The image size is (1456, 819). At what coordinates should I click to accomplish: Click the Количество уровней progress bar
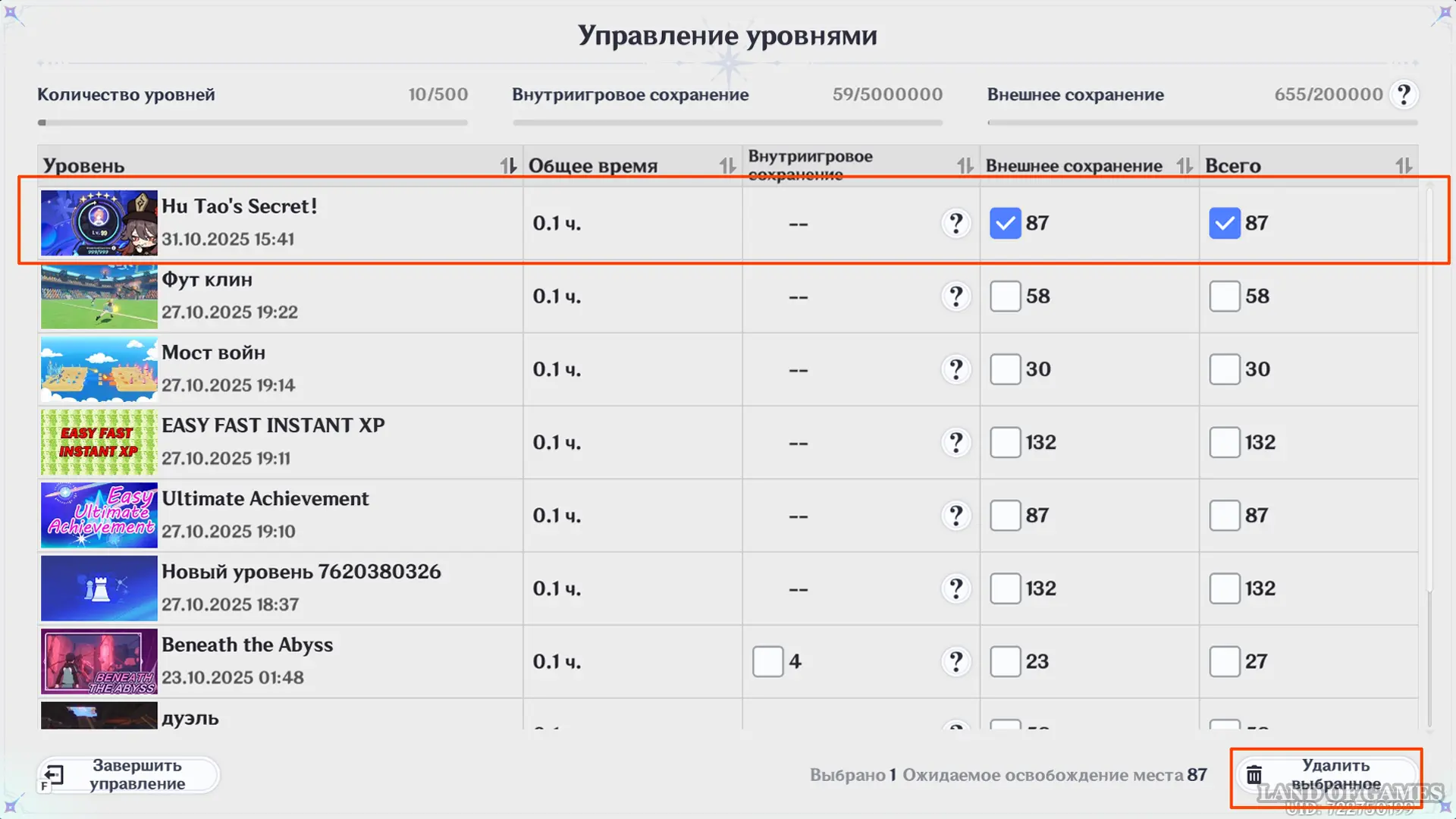pos(253,122)
